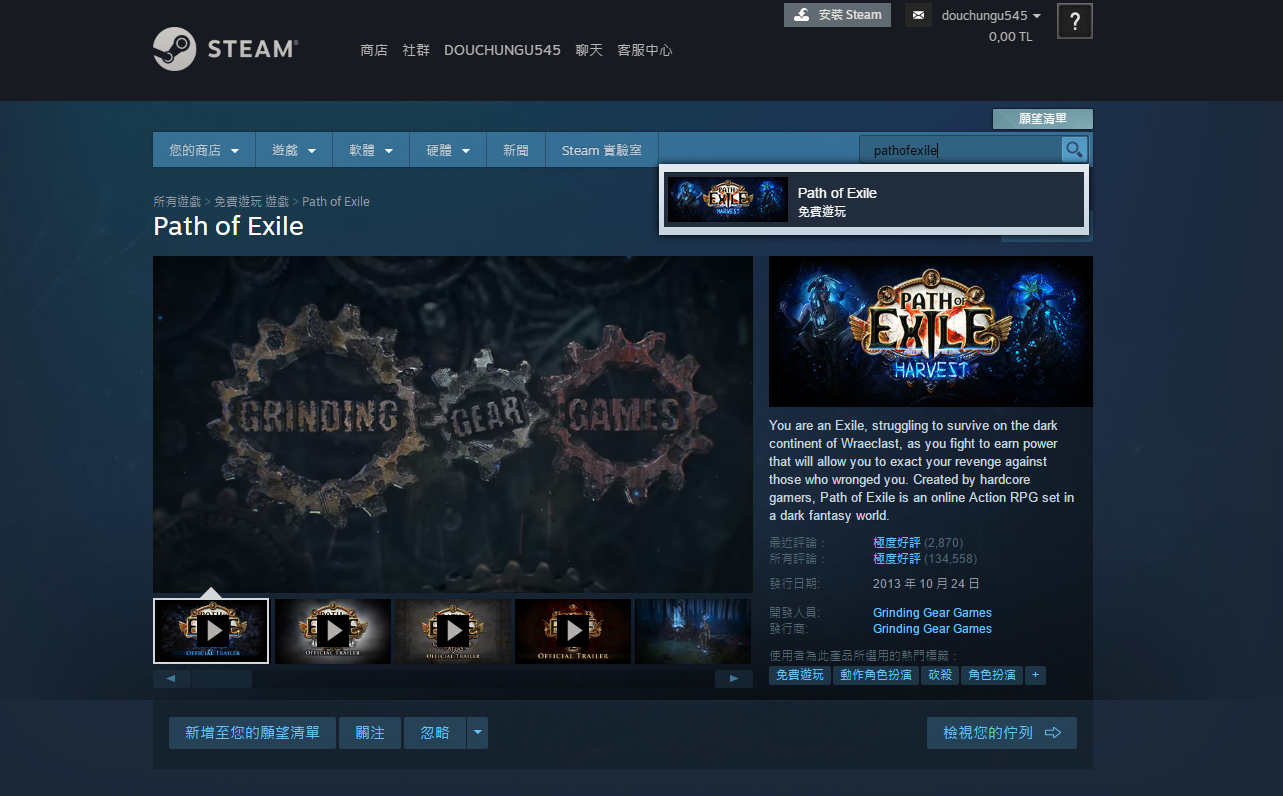1283x796 pixels.
Task: Expand the 軟體 dropdown menu
Action: (x=371, y=150)
